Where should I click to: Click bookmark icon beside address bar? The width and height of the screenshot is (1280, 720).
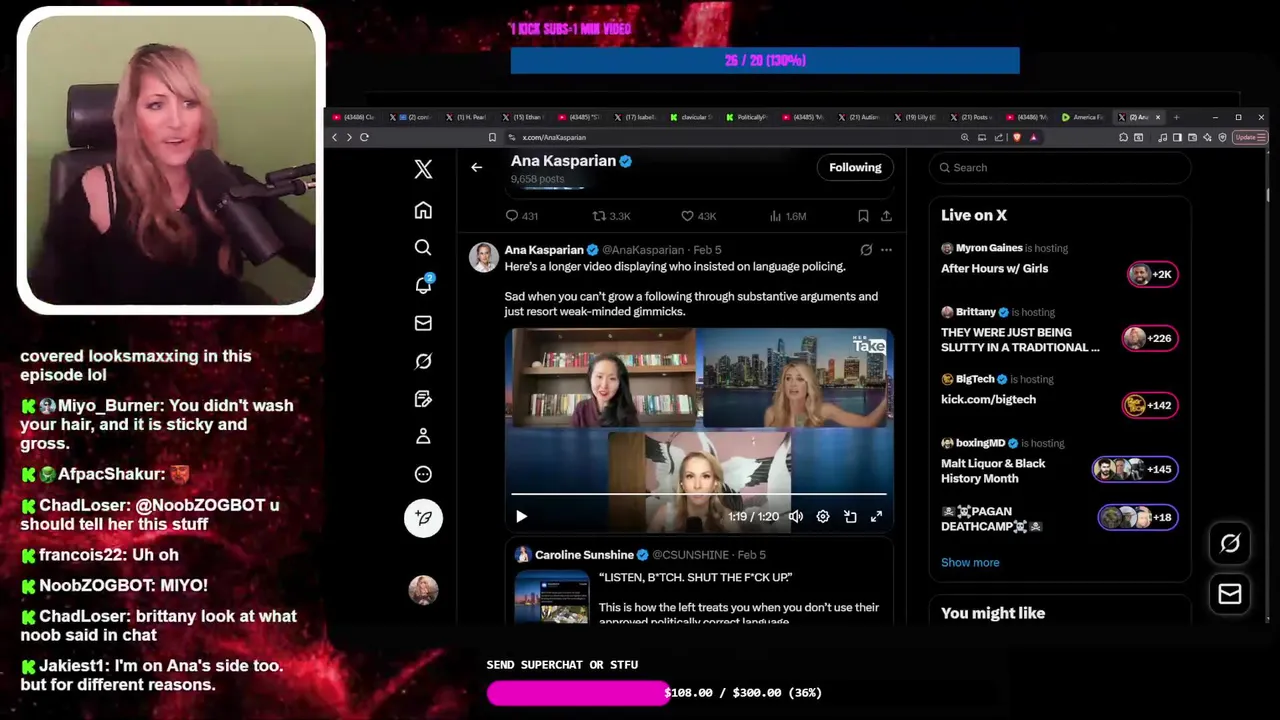click(492, 137)
